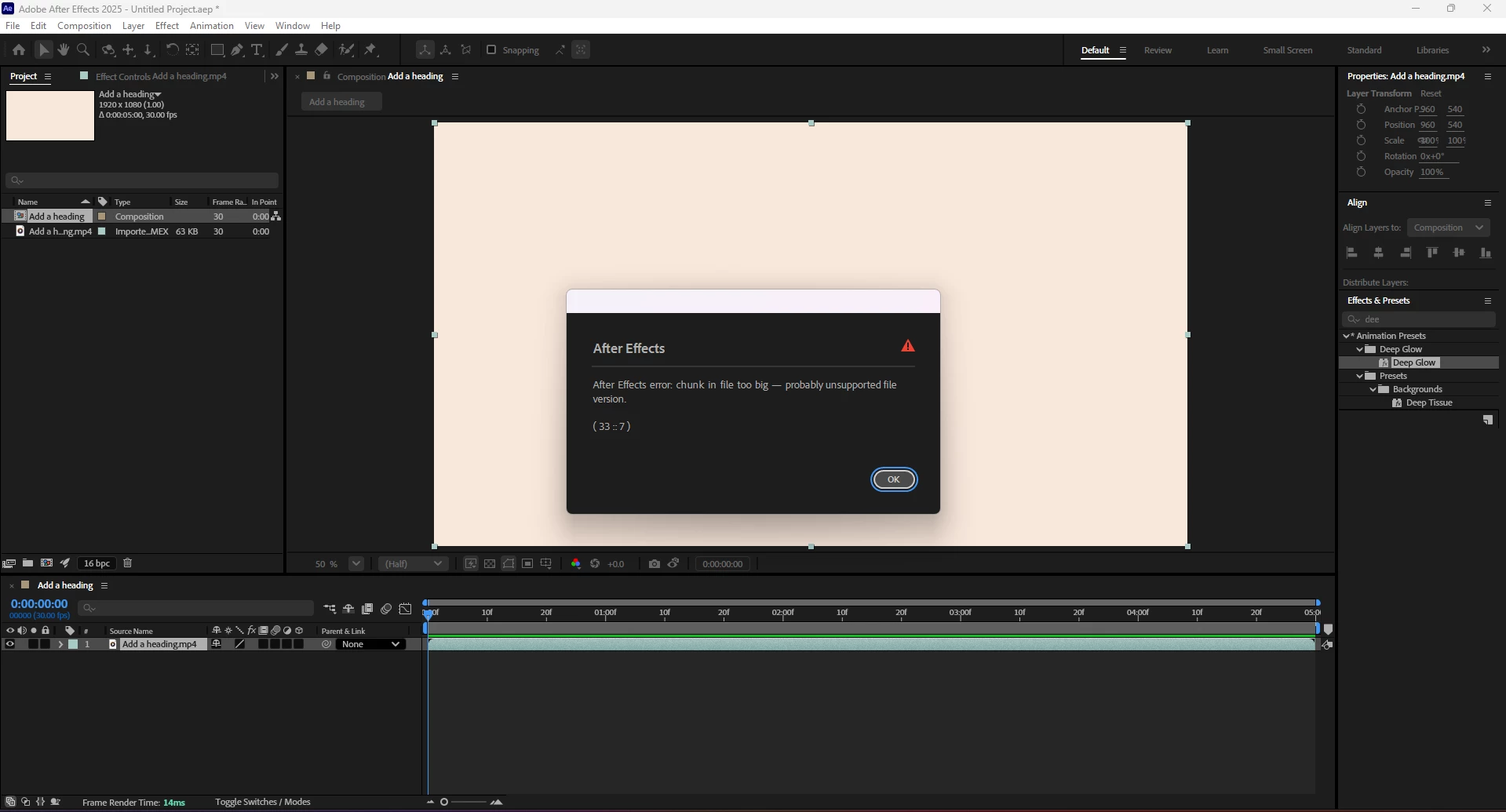The image size is (1506, 812).
Task: Open the Graph Editor in timeline
Action: (405, 609)
